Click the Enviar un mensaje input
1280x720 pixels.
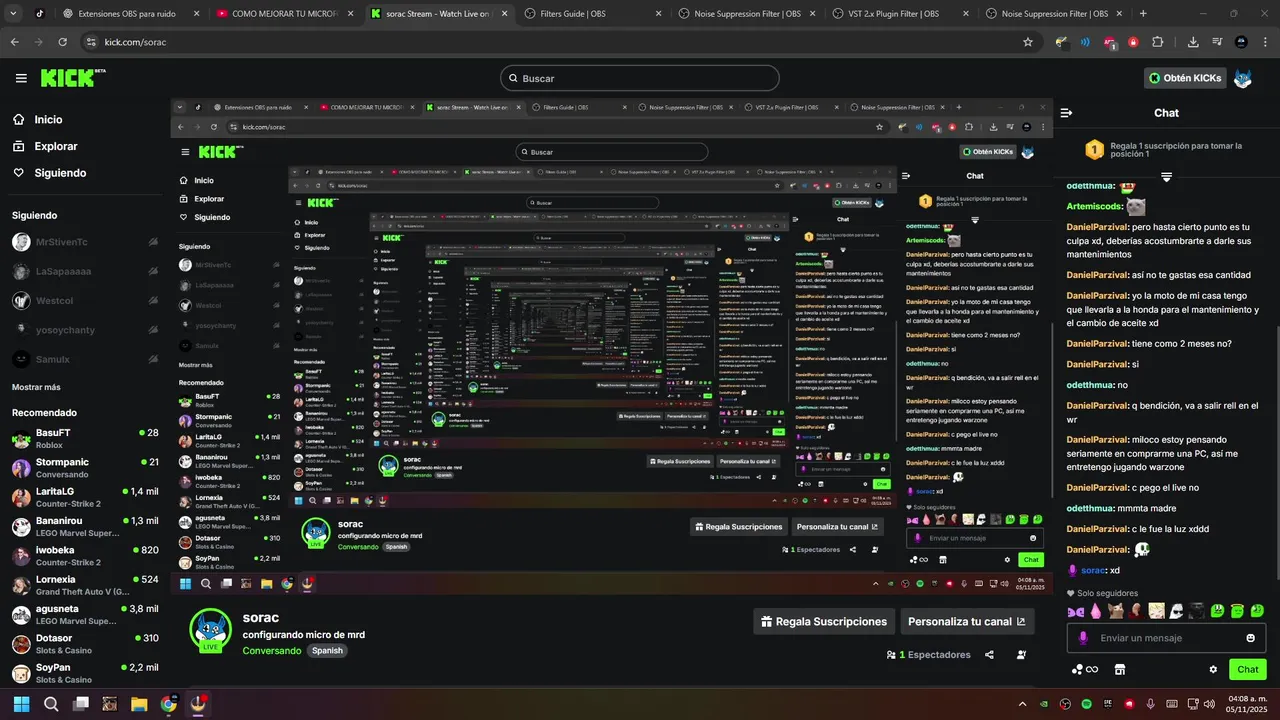[1166, 638]
